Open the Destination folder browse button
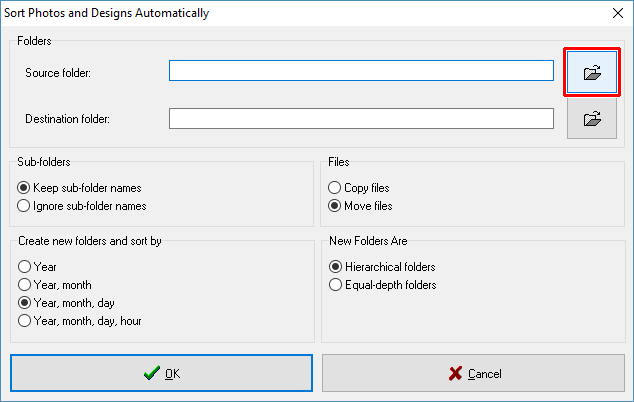The height and width of the screenshot is (402, 634). [592, 119]
